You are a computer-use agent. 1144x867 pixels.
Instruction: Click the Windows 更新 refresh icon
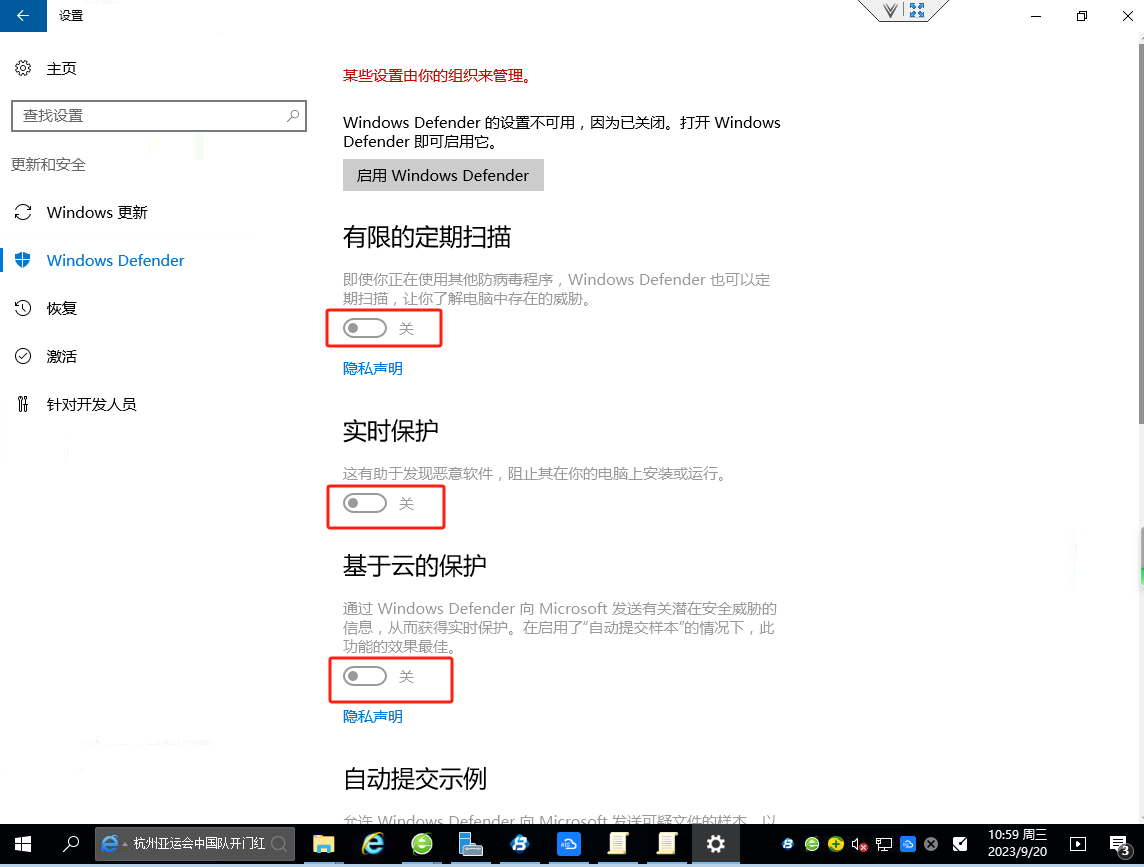click(x=23, y=212)
